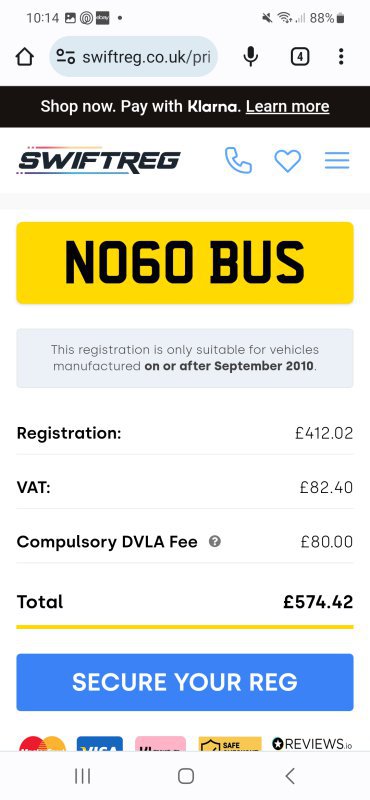Open the tab switcher showing 4

[300, 57]
